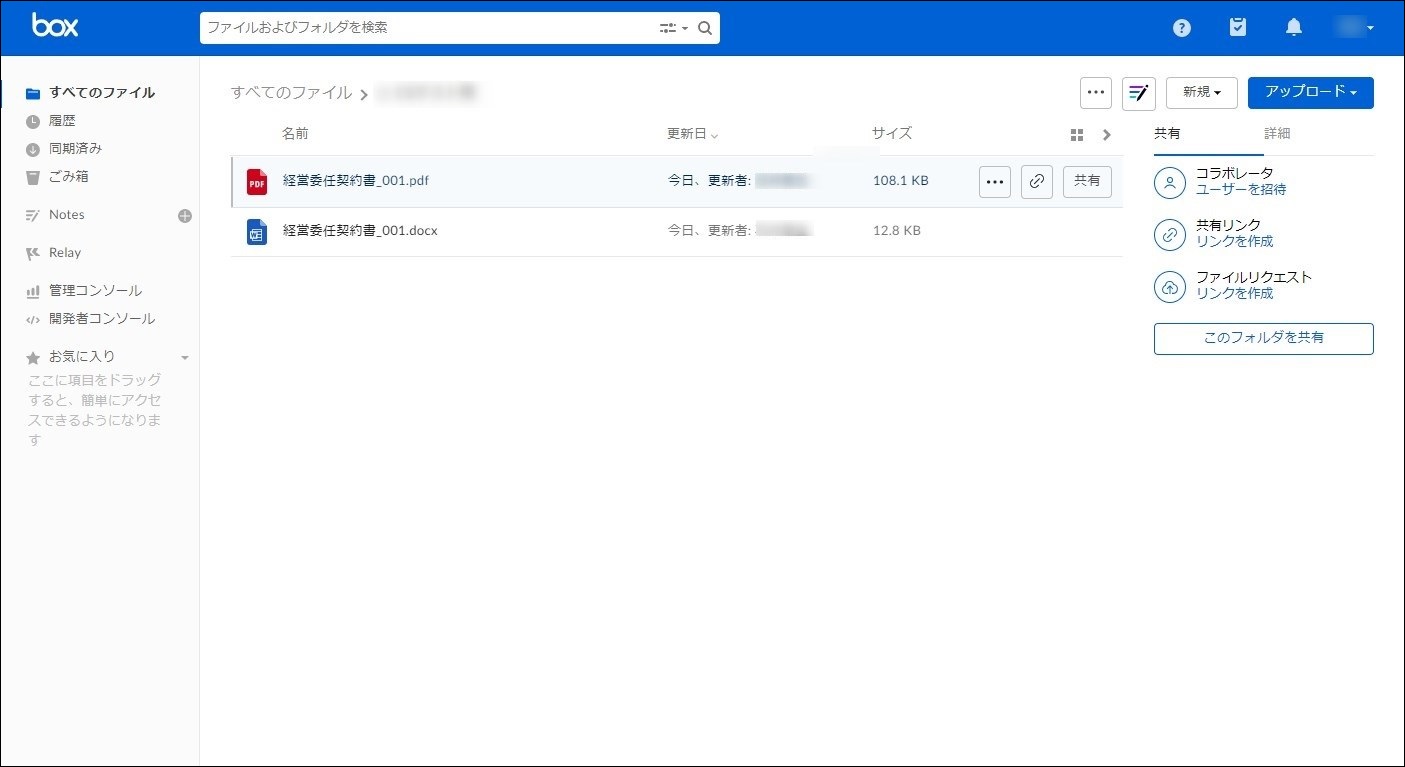The image size is (1405, 767).
Task: Open 経営委任契約書_001.docx
Action: 360,231
